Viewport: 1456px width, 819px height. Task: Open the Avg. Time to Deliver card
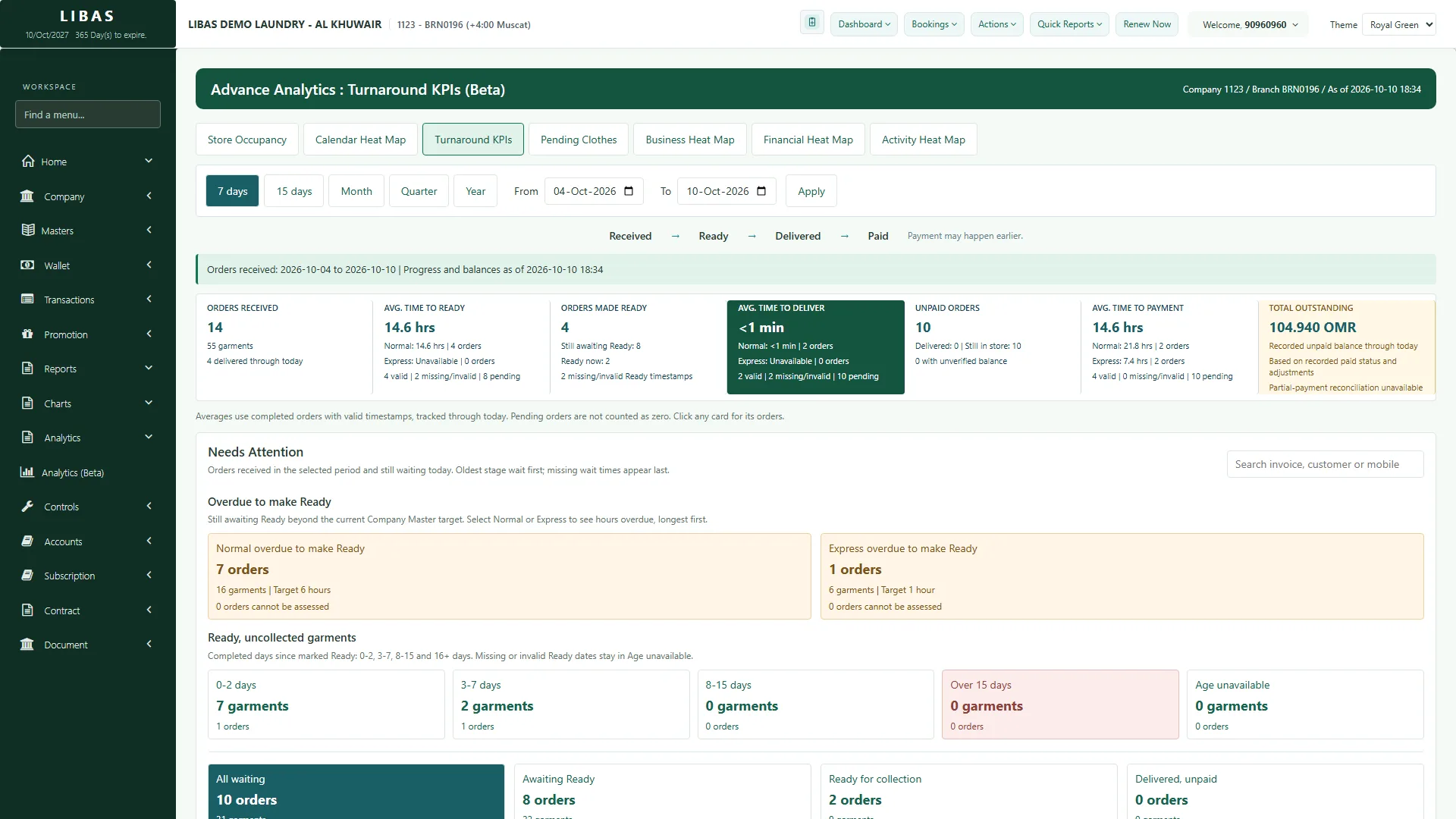coord(815,347)
